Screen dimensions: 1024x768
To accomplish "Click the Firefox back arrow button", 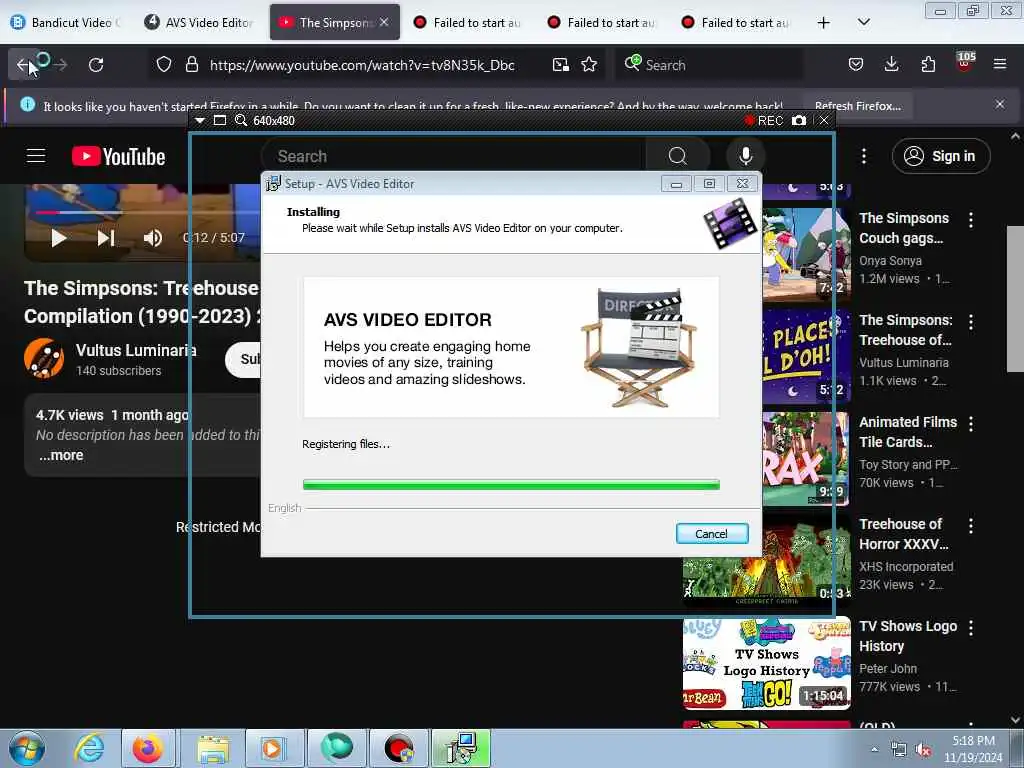I will tap(24, 65).
